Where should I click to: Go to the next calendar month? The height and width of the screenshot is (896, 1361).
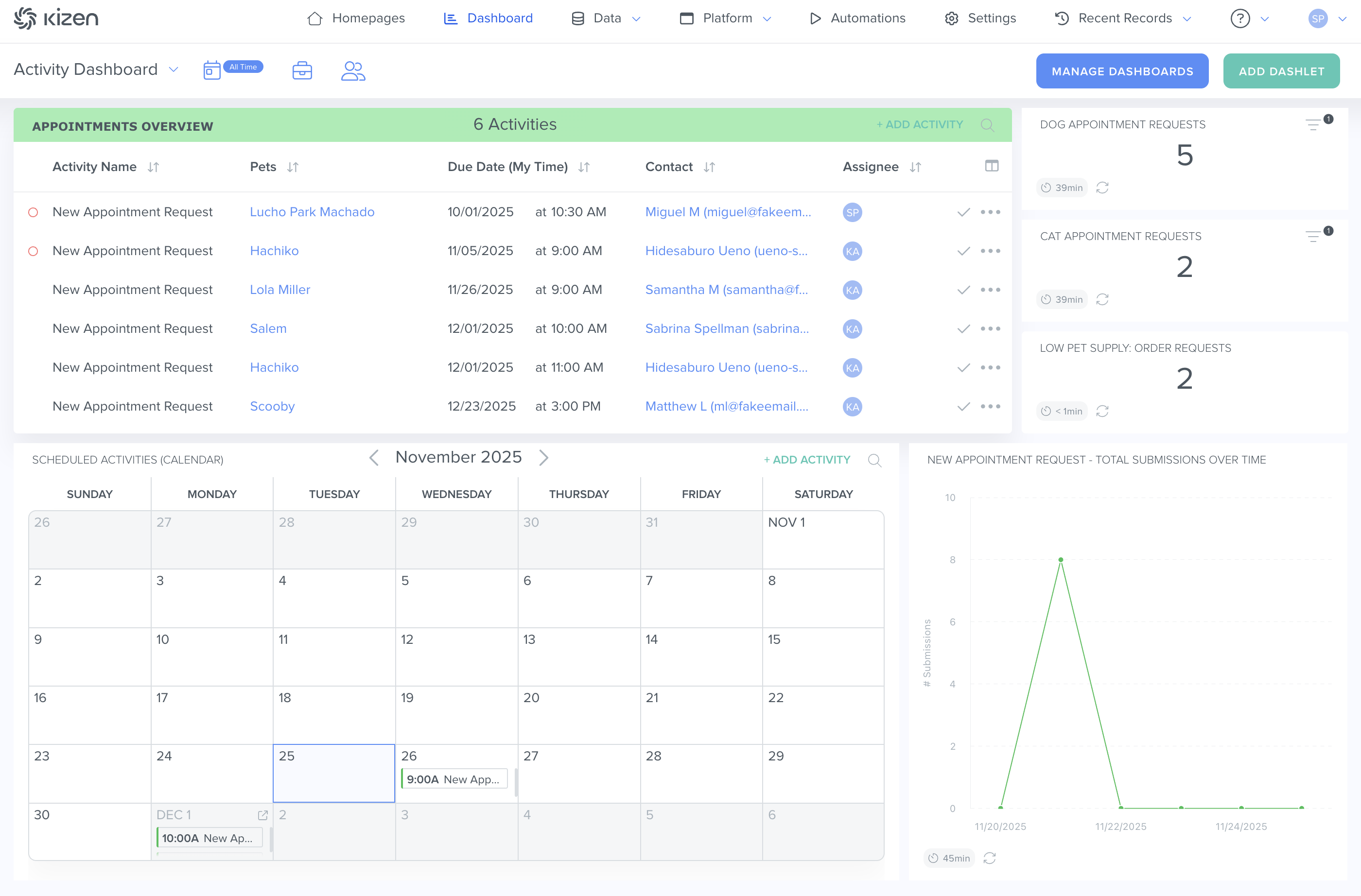pos(543,457)
